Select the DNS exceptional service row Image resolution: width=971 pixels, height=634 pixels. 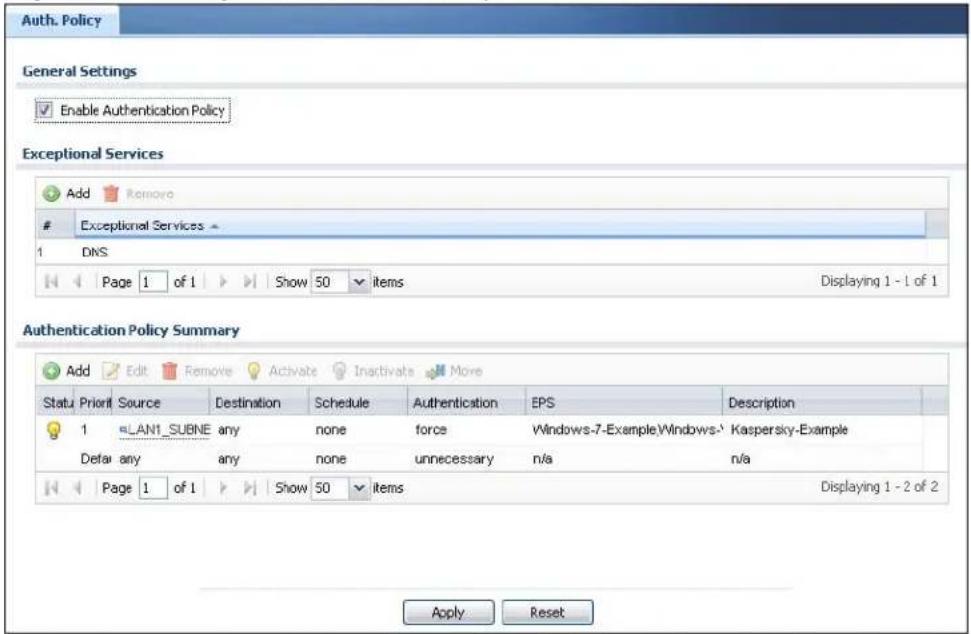[491, 252]
